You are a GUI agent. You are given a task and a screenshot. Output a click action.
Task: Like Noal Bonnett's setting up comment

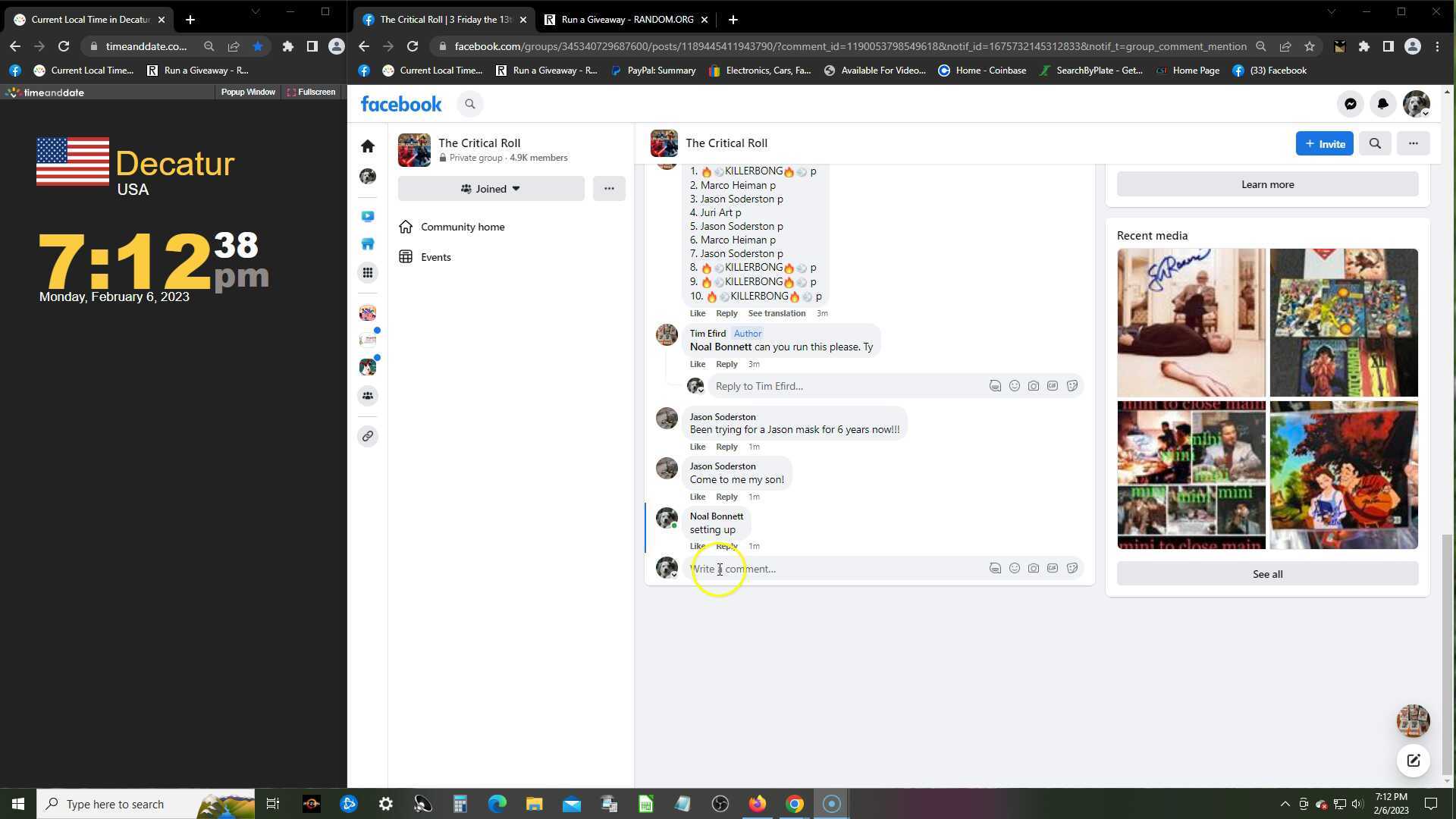point(697,547)
